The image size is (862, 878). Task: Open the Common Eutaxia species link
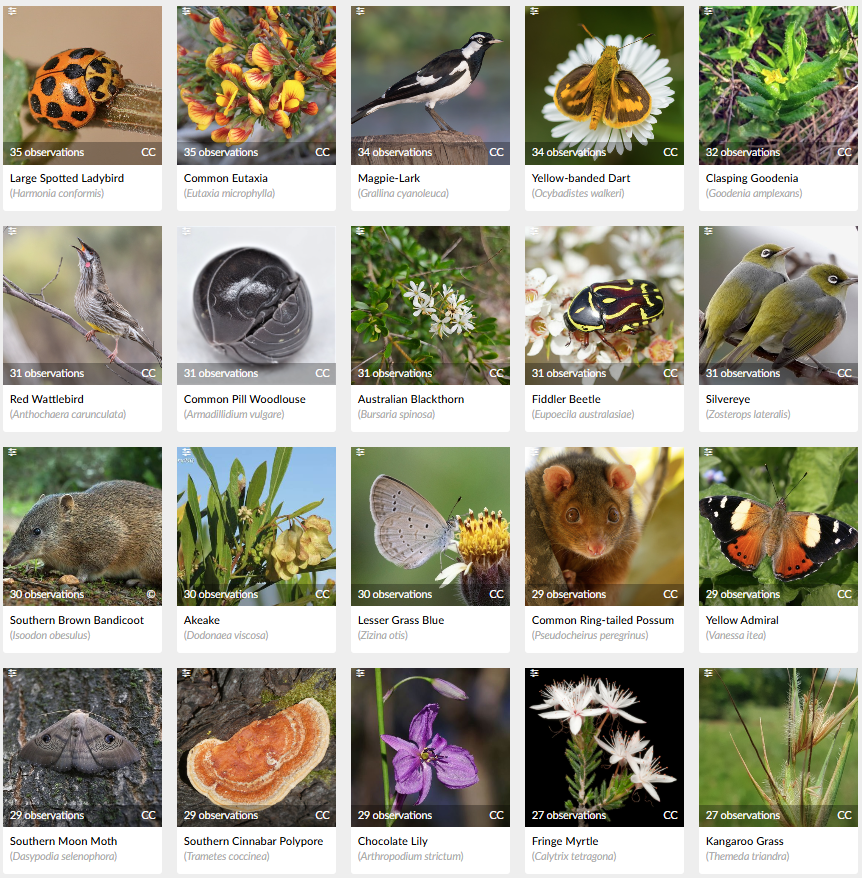point(226,178)
